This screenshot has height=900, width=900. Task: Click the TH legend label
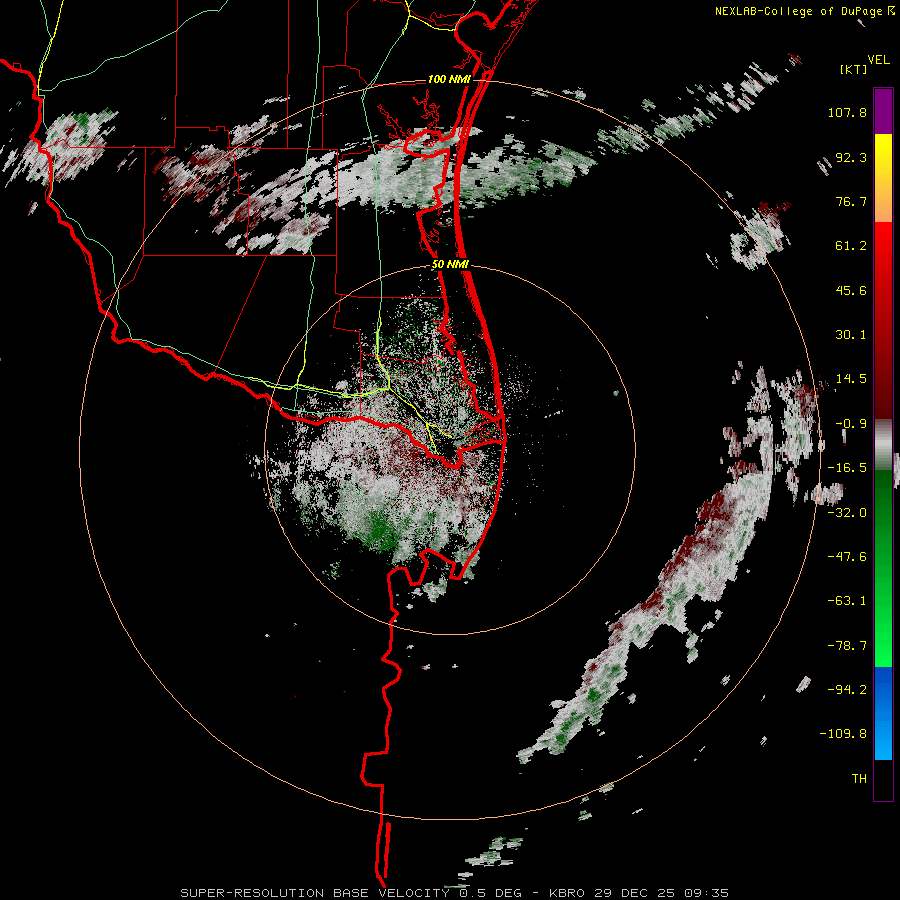(859, 779)
